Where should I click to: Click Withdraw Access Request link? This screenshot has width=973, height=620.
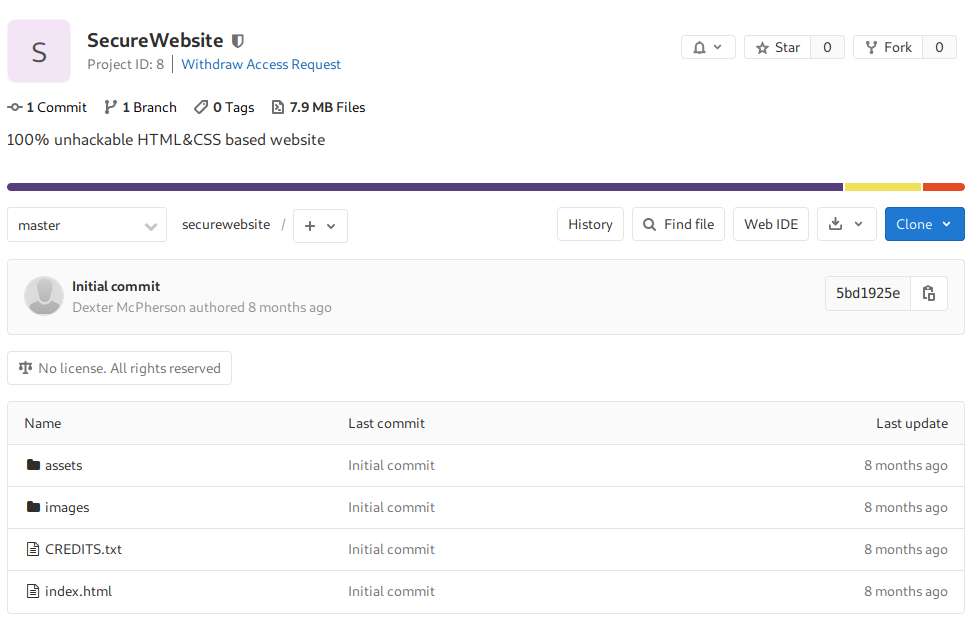[x=261, y=64]
